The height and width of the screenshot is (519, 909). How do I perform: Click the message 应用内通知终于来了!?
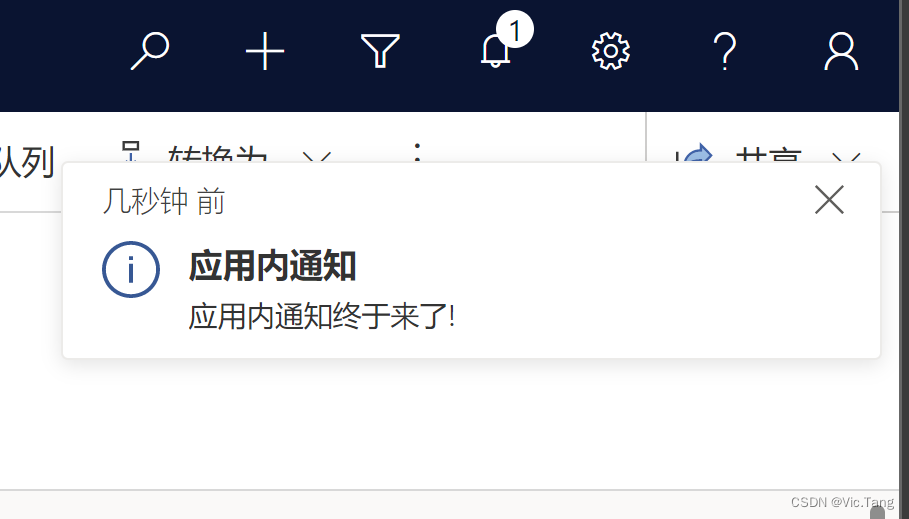(x=322, y=317)
